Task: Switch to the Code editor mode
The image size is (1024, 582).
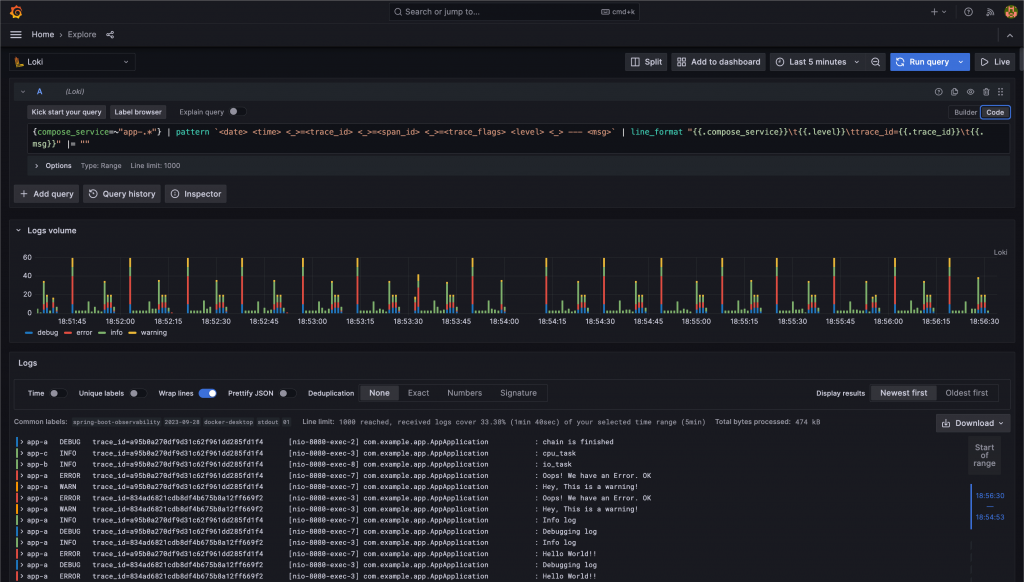Action: (x=995, y=112)
